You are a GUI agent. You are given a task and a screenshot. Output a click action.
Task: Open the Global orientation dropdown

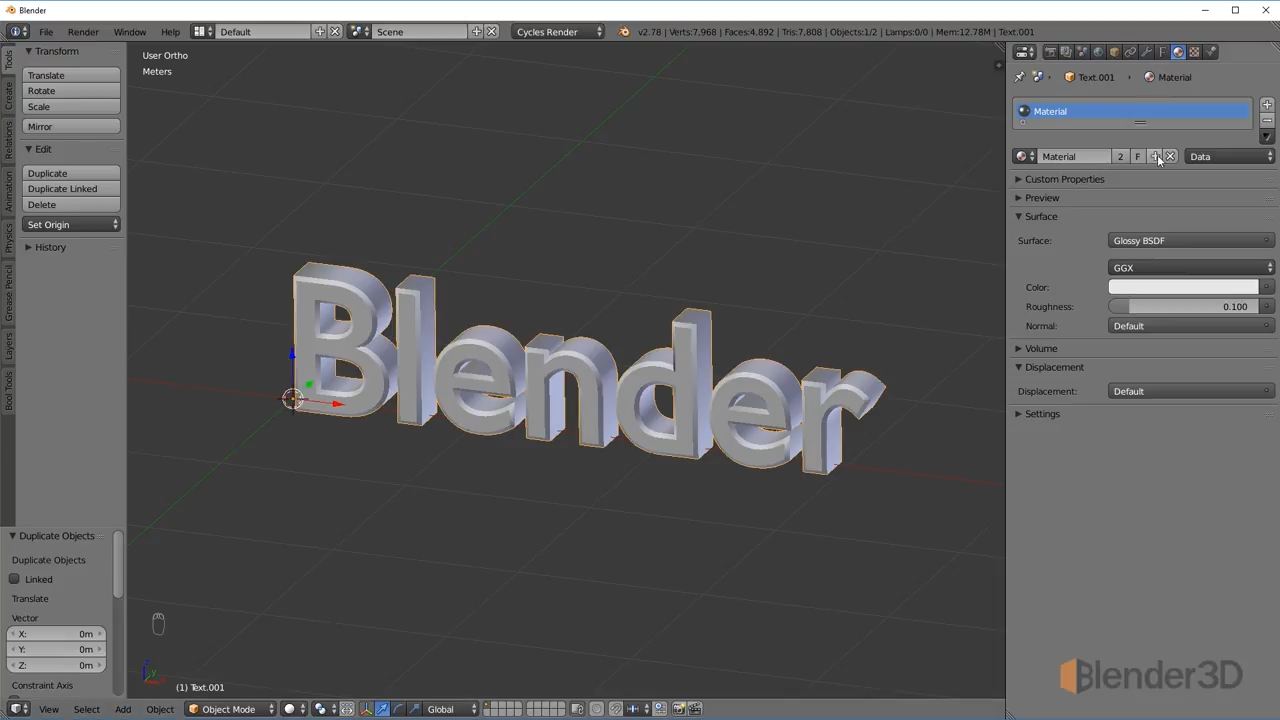click(452, 709)
